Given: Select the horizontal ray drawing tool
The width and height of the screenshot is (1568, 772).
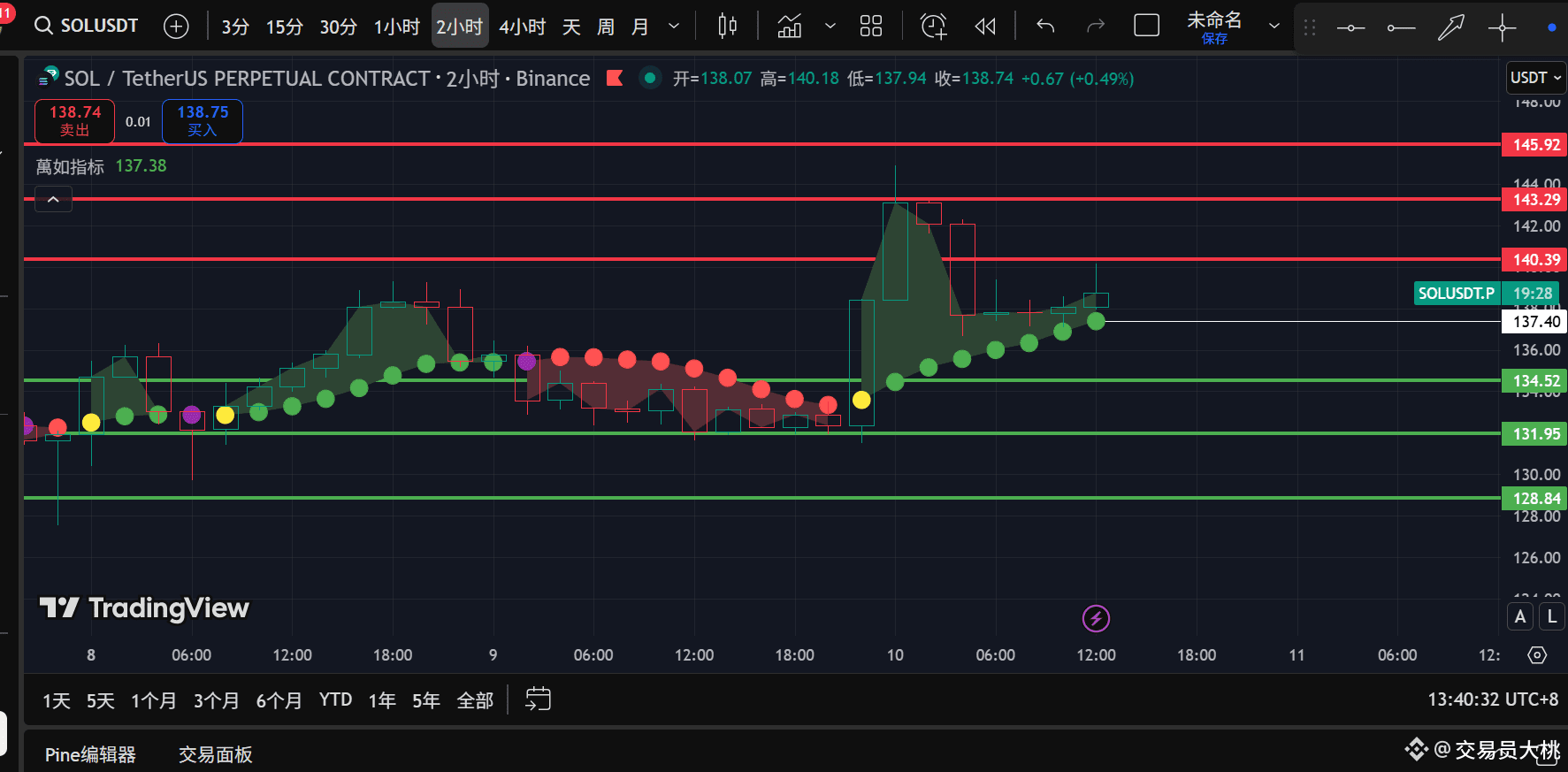Looking at the screenshot, I should coord(1401,28).
